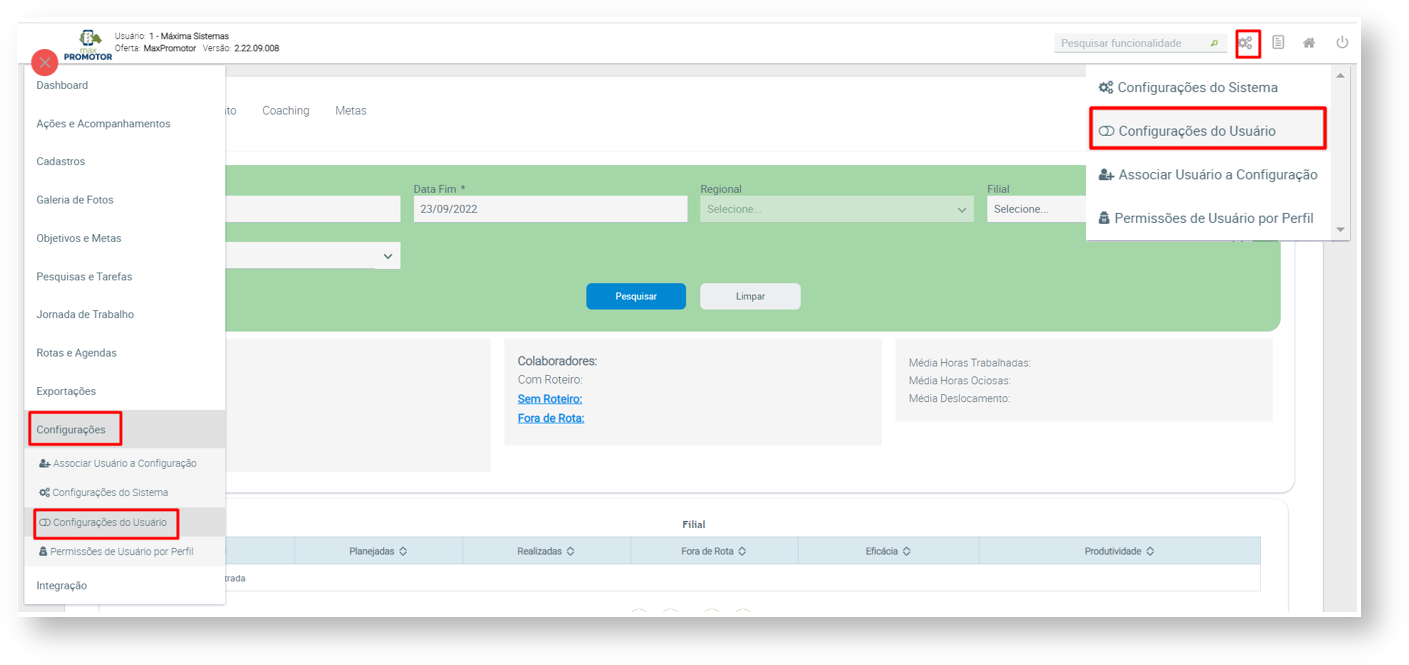Select Configurações do Sistema in side submenu
Viewport: 1409px width, 665px height.
tap(125, 493)
